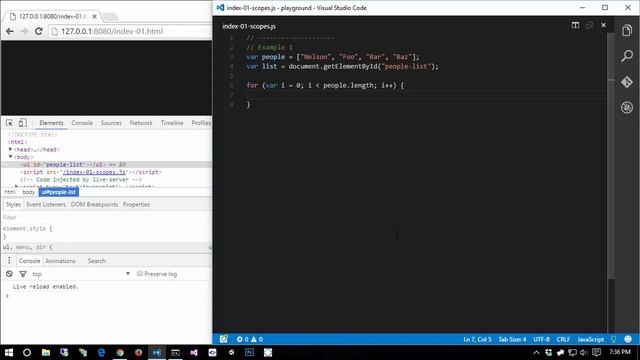The image size is (640, 360).
Task: Open Cortana search circle on taskbar
Action: (x=27, y=352)
